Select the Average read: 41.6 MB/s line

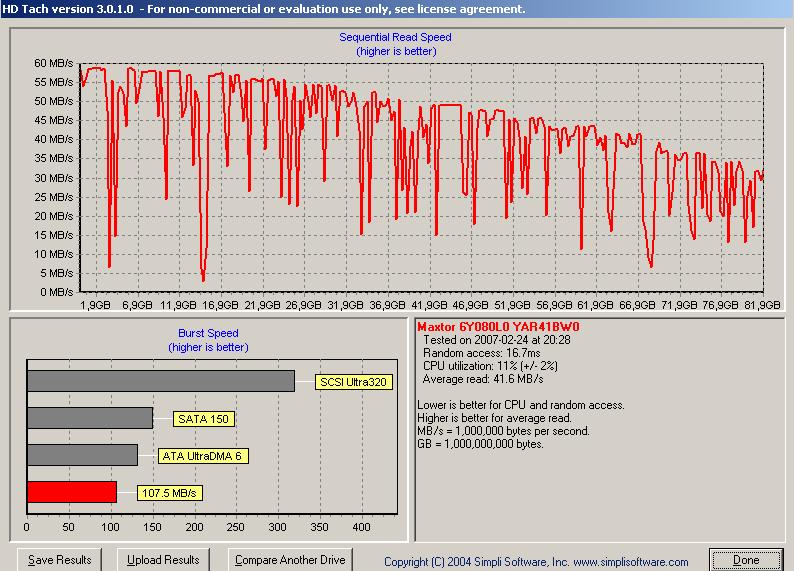coord(483,379)
